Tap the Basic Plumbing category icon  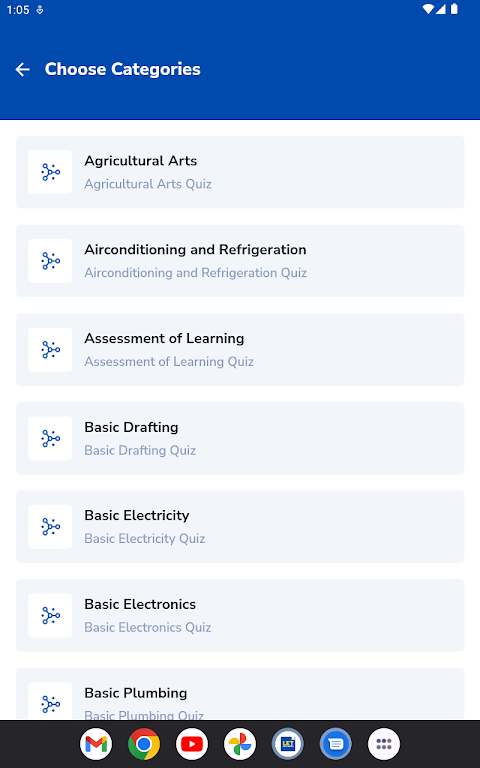click(50, 701)
